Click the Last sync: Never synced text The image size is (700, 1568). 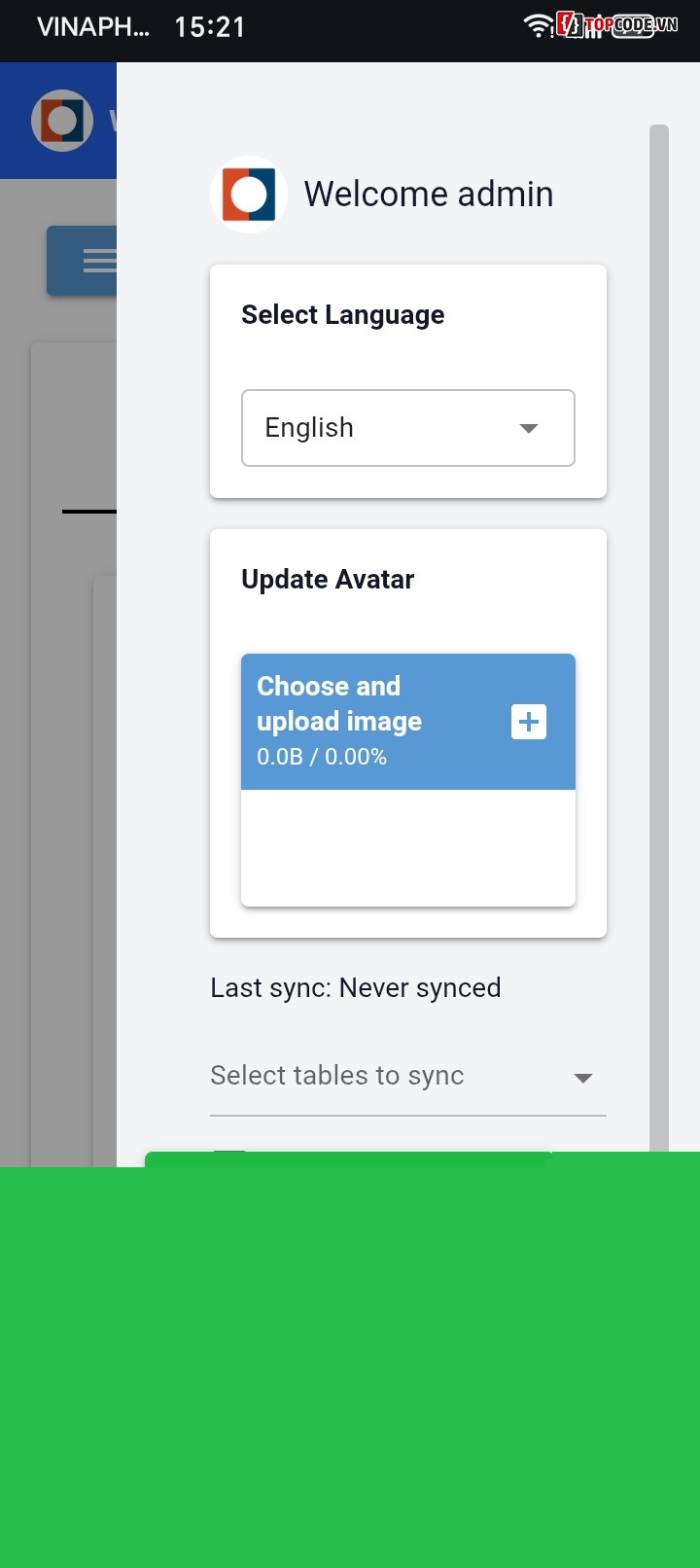[356, 988]
